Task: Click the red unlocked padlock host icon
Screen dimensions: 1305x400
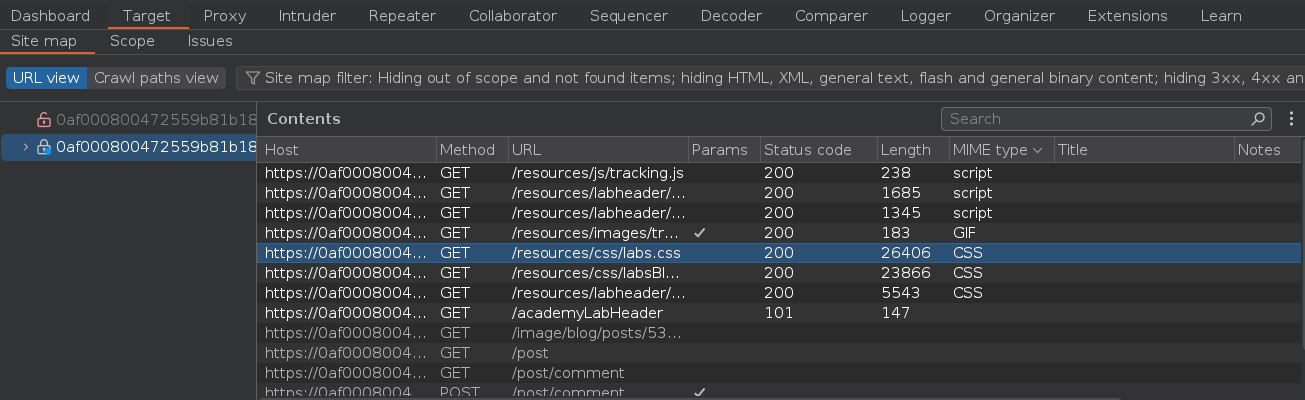Action: tap(43, 120)
